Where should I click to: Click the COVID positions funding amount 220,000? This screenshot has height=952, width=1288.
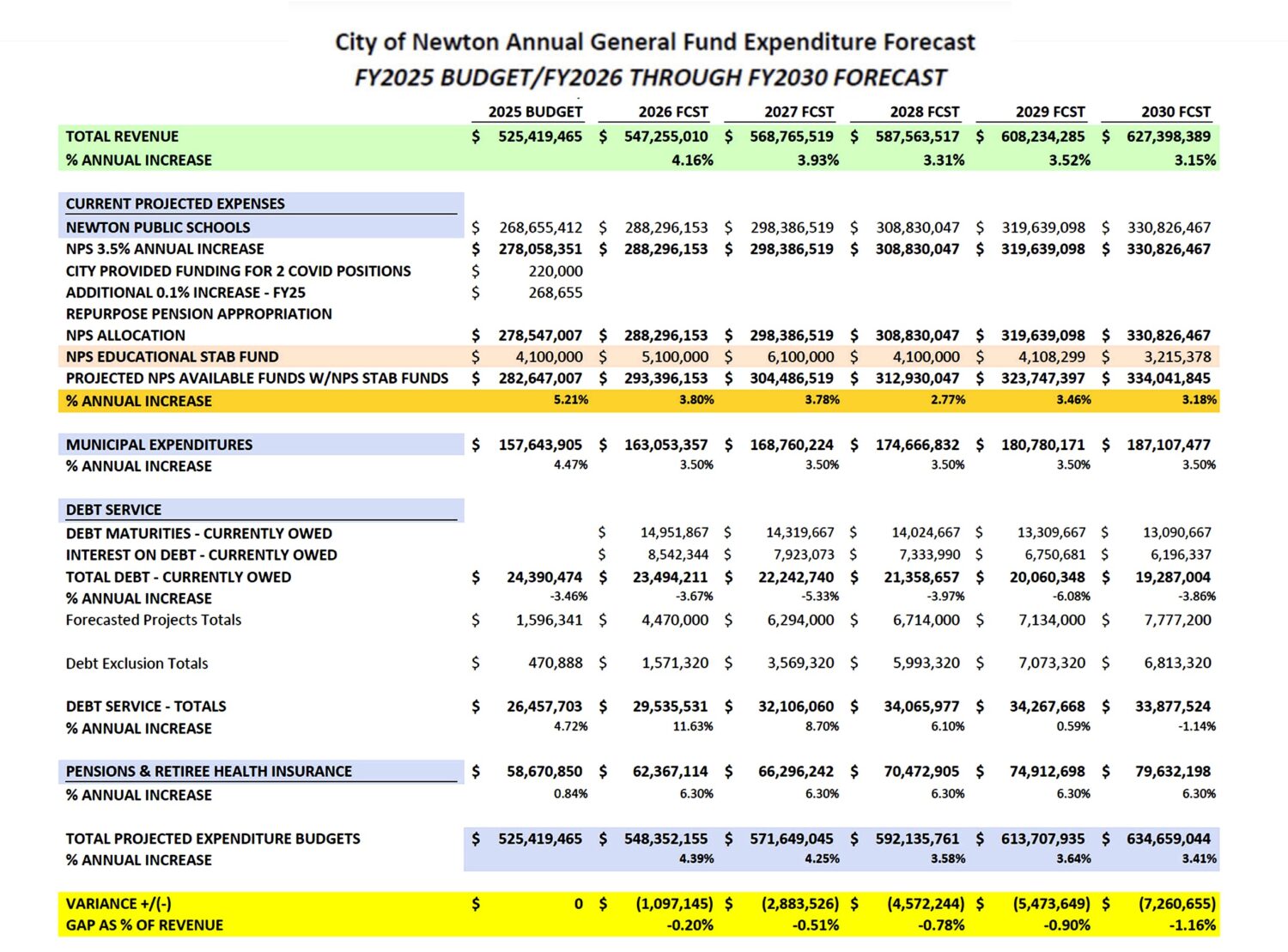(555, 271)
